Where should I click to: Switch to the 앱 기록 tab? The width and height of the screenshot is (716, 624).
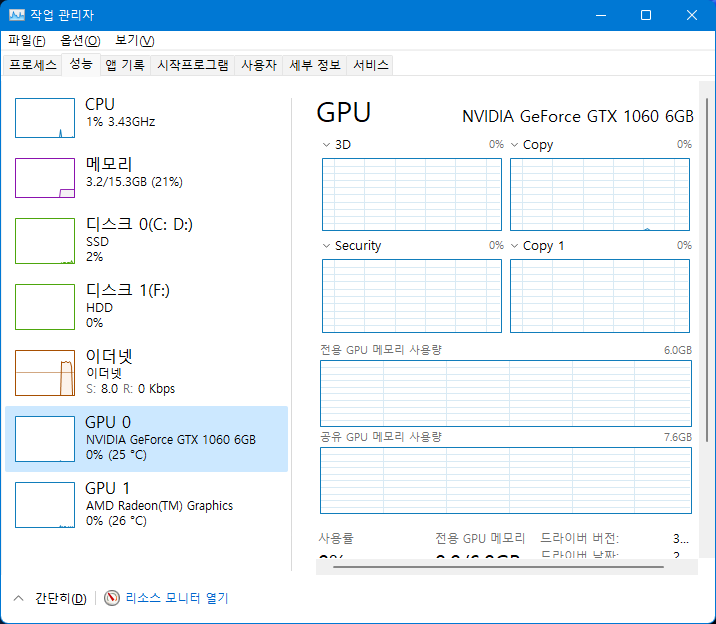tap(125, 65)
